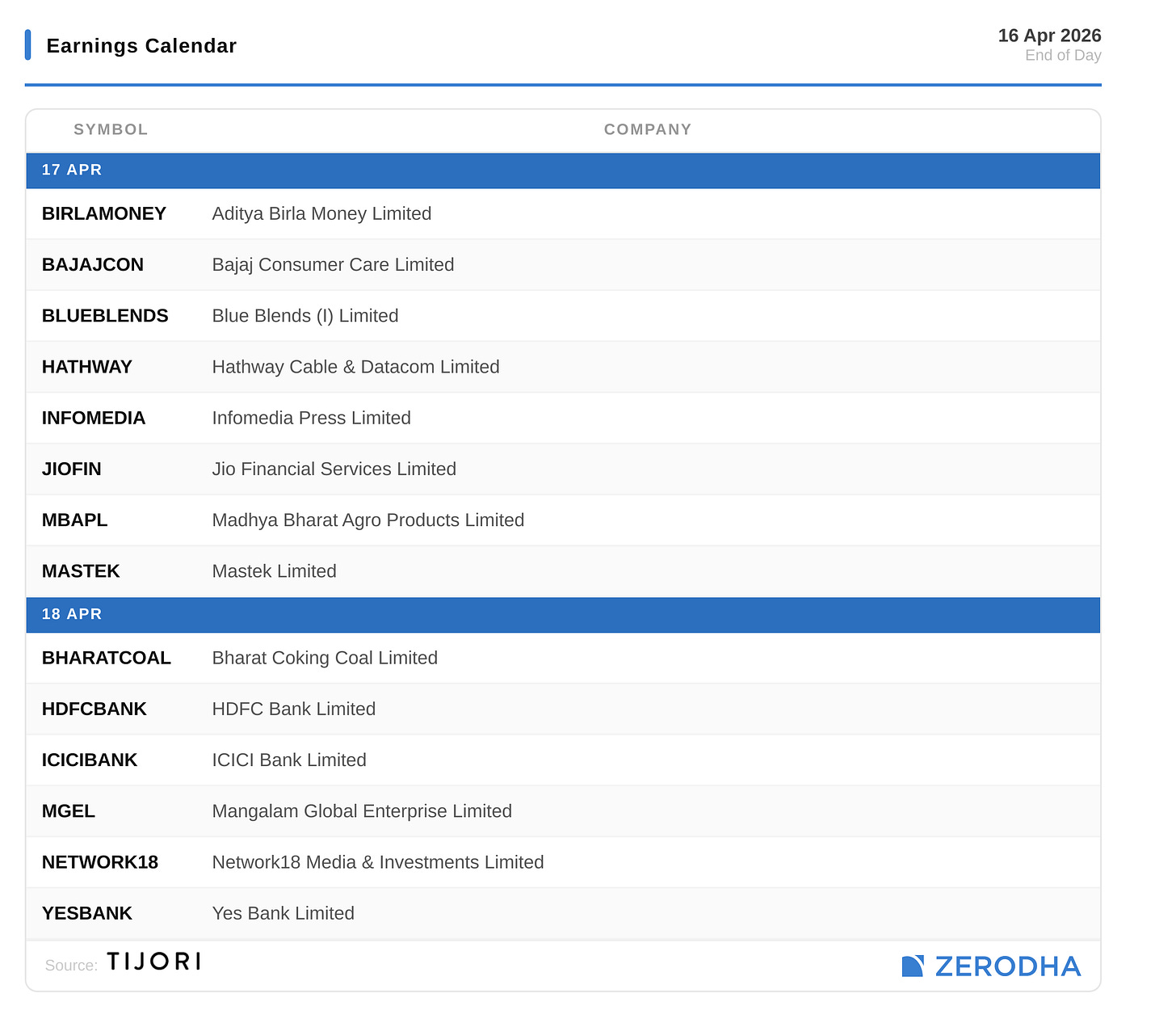The width and height of the screenshot is (1176, 1023).
Task: Click Madhya Bharat Agro Products Limited
Action: coord(368,520)
